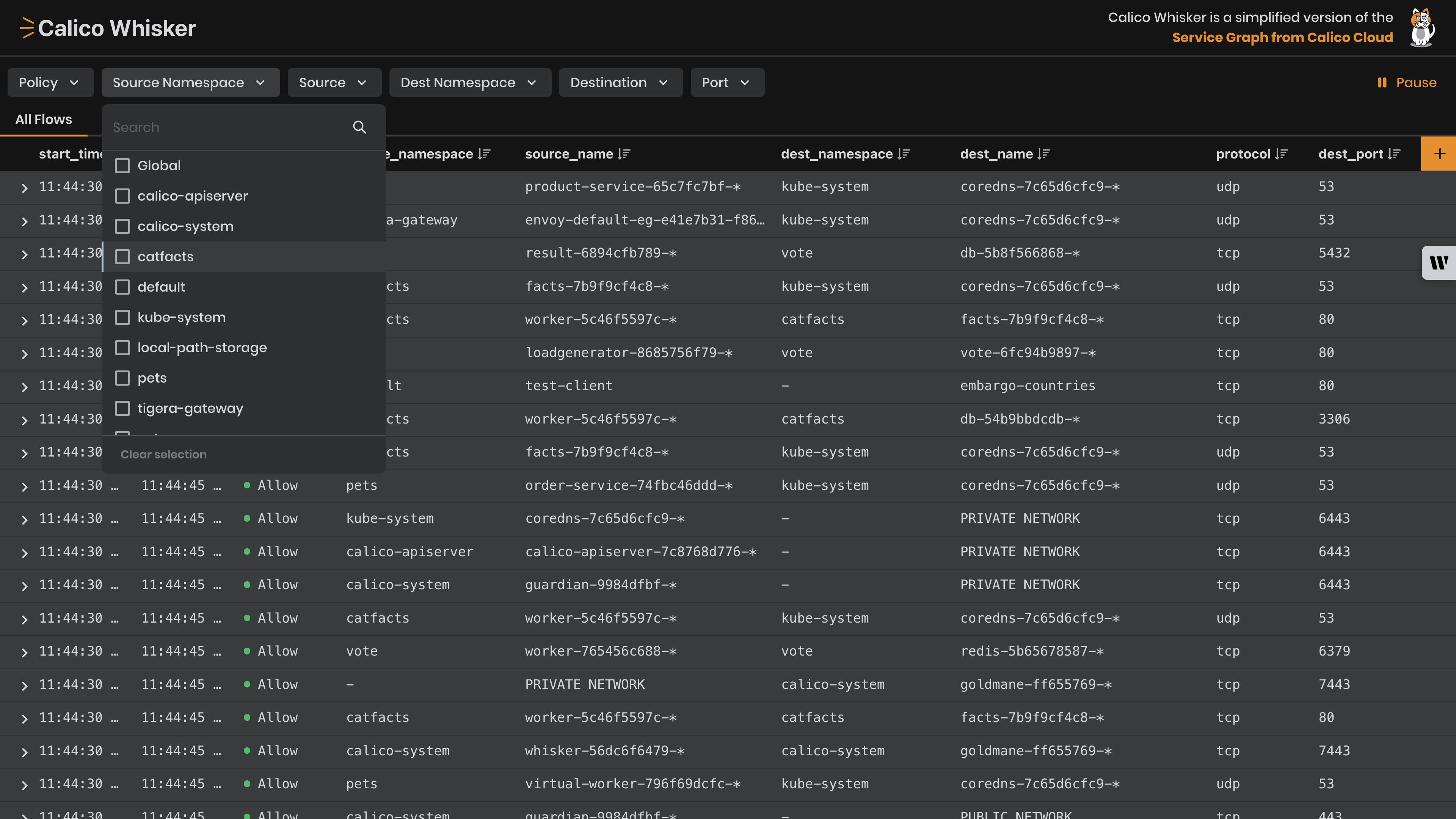
Task: Click the 5432 port cell
Action: pyautogui.click(x=1334, y=253)
